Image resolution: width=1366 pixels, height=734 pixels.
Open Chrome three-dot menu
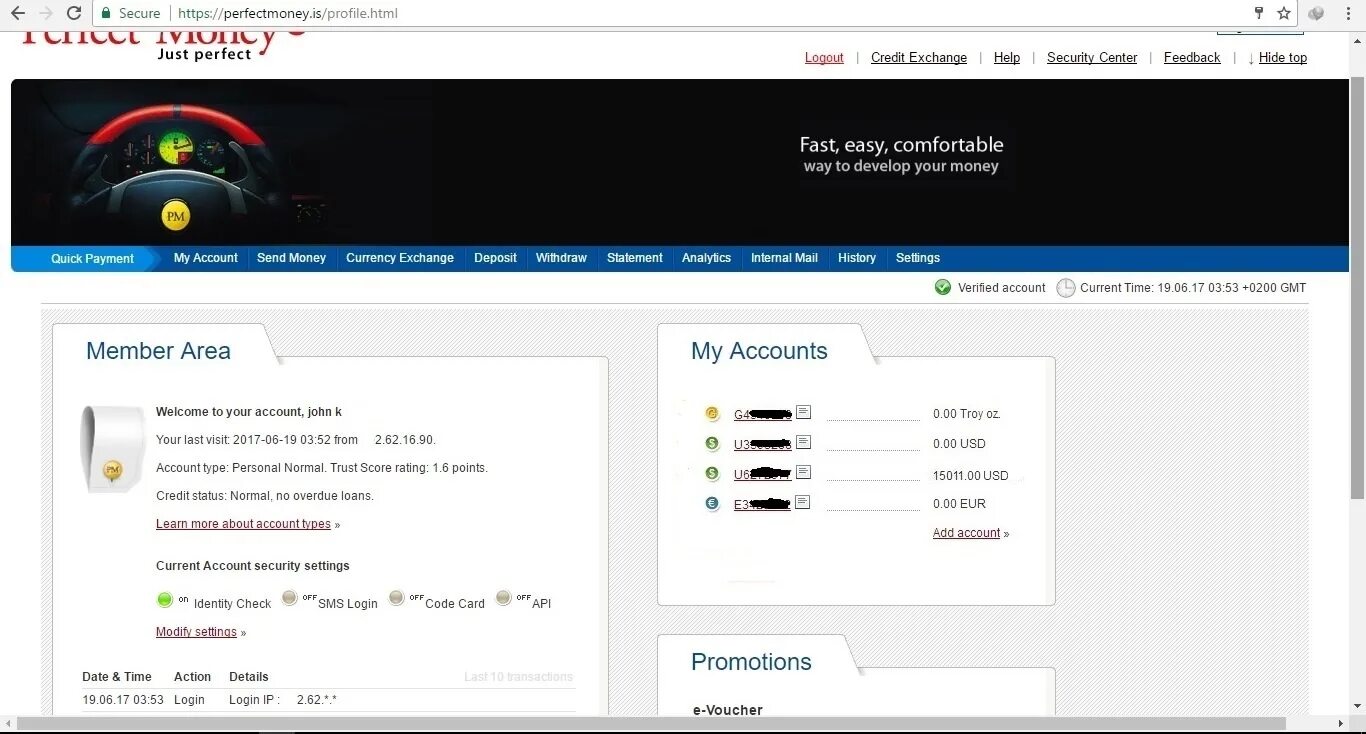[x=1346, y=13]
